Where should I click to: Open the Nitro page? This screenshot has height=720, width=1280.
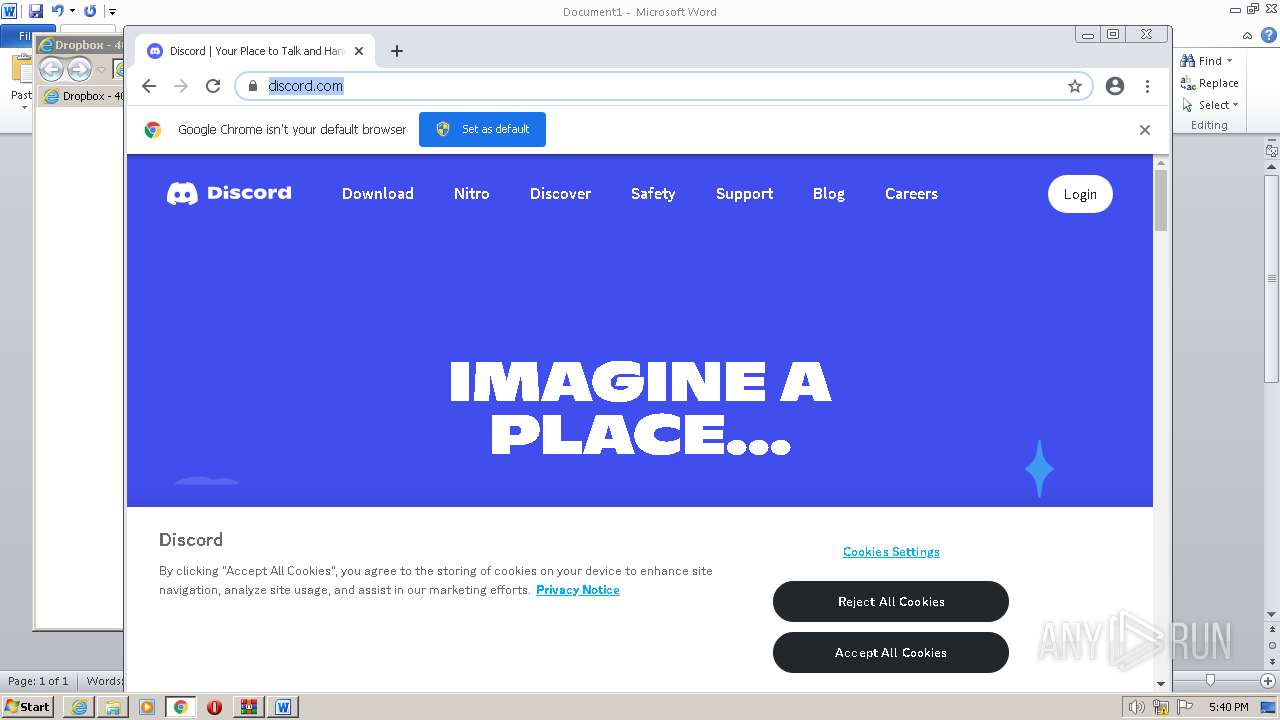472,194
